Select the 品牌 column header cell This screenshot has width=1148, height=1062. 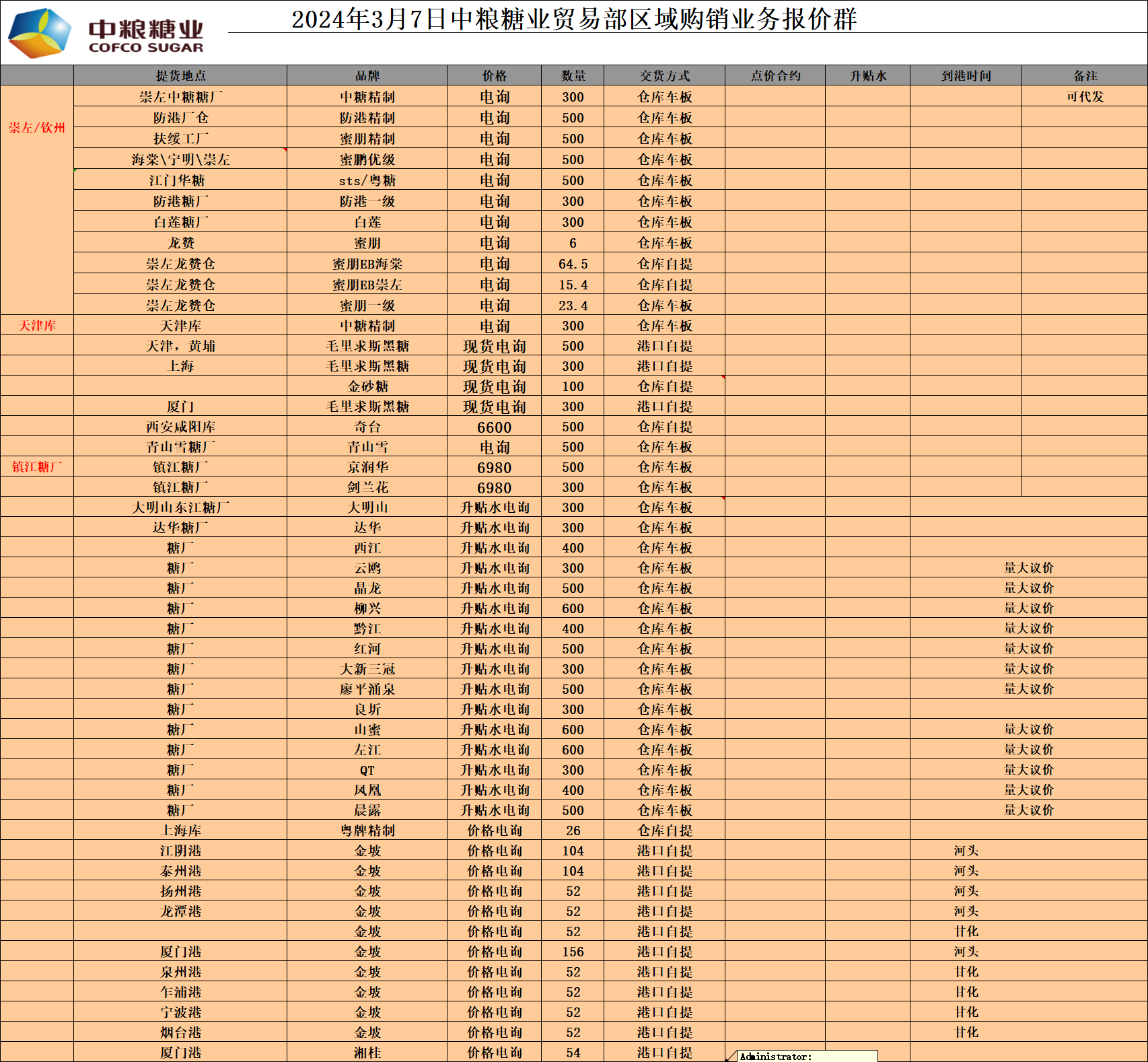(367, 75)
